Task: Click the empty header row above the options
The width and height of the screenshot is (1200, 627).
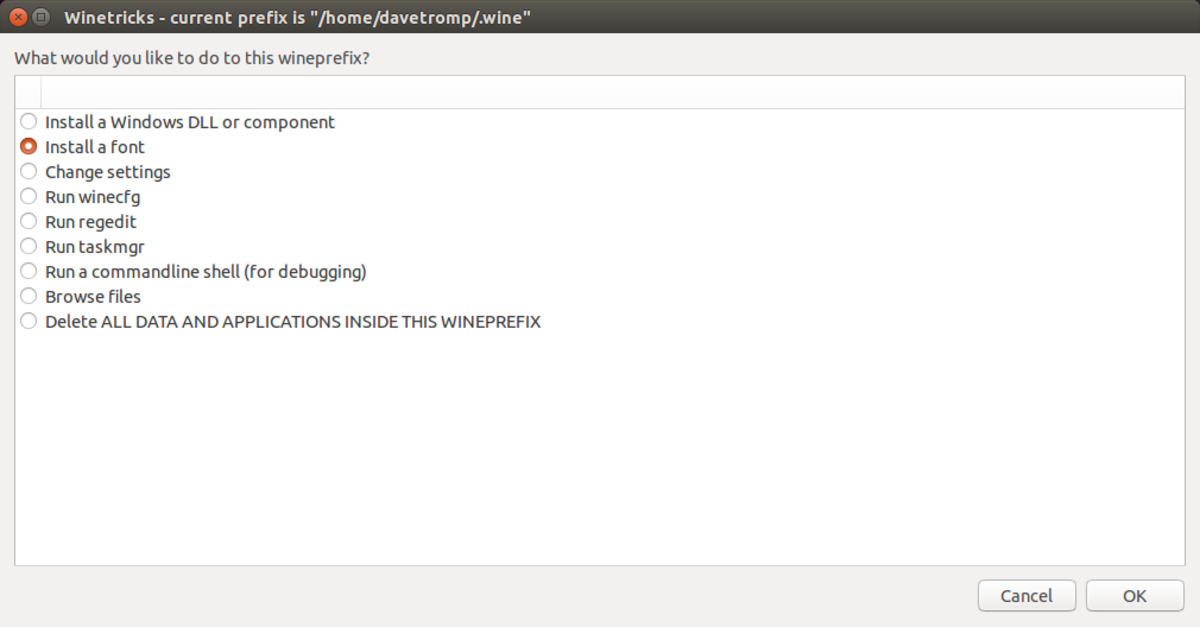Action: (x=600, y=90)
